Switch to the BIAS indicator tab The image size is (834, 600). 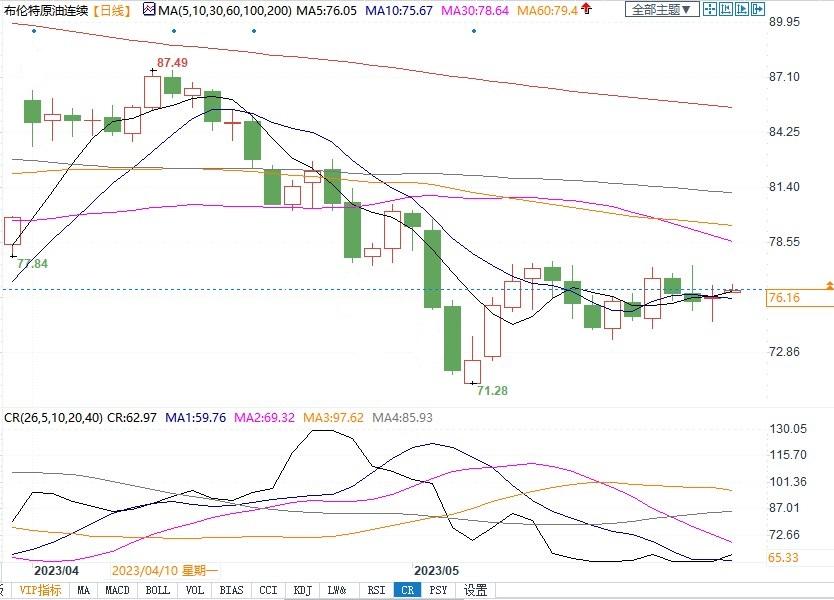click(231, 590)
